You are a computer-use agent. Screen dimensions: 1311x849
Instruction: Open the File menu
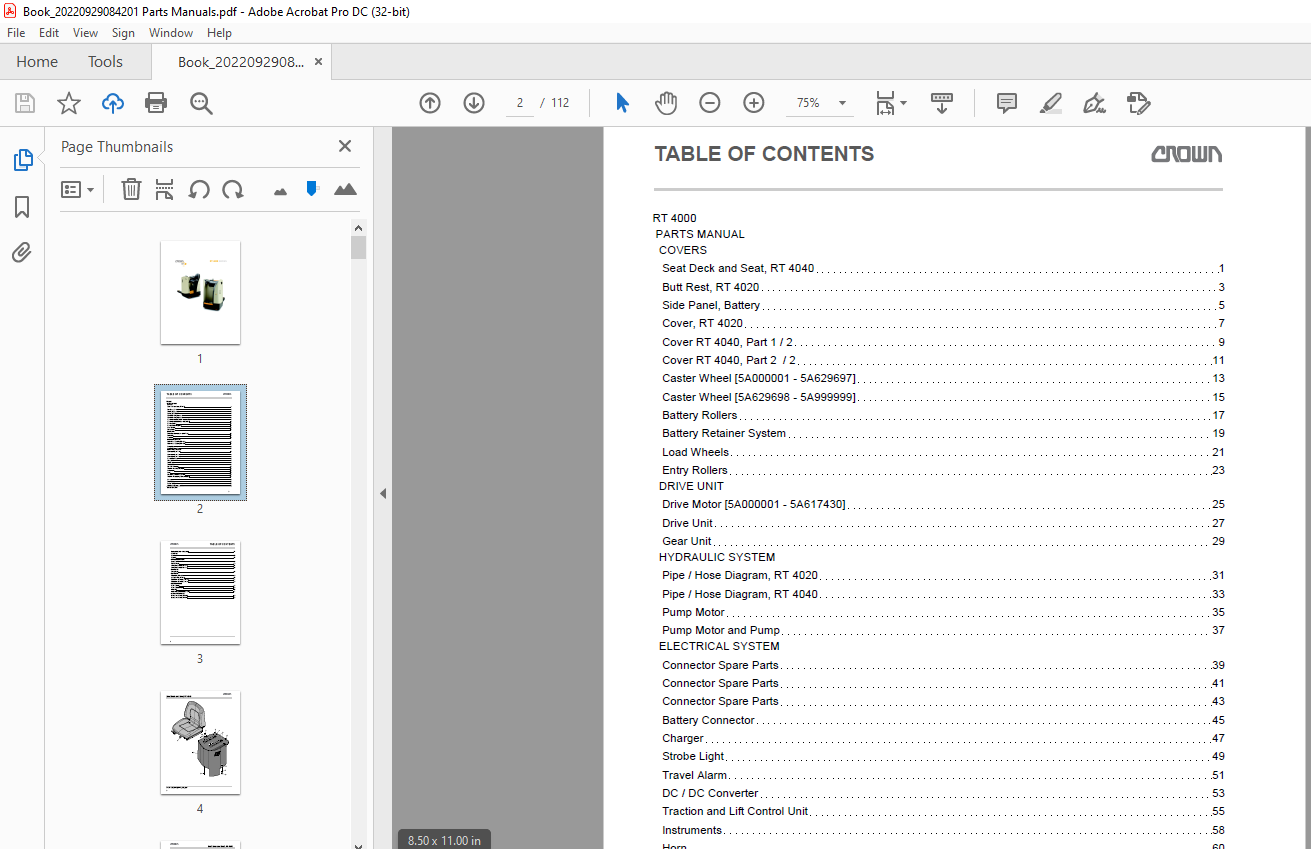tap(16, 33)
